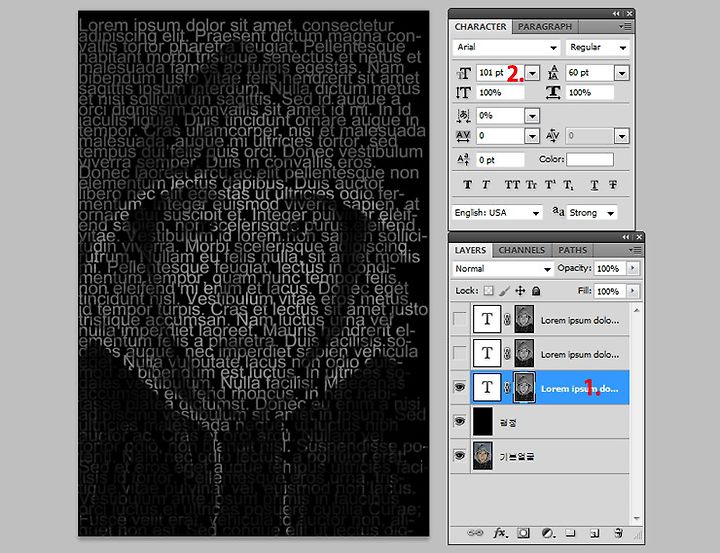Viewport: 720px width, 553px height.
Task: Open the tracking value dropdown
Action: click(x=532, y=136)
